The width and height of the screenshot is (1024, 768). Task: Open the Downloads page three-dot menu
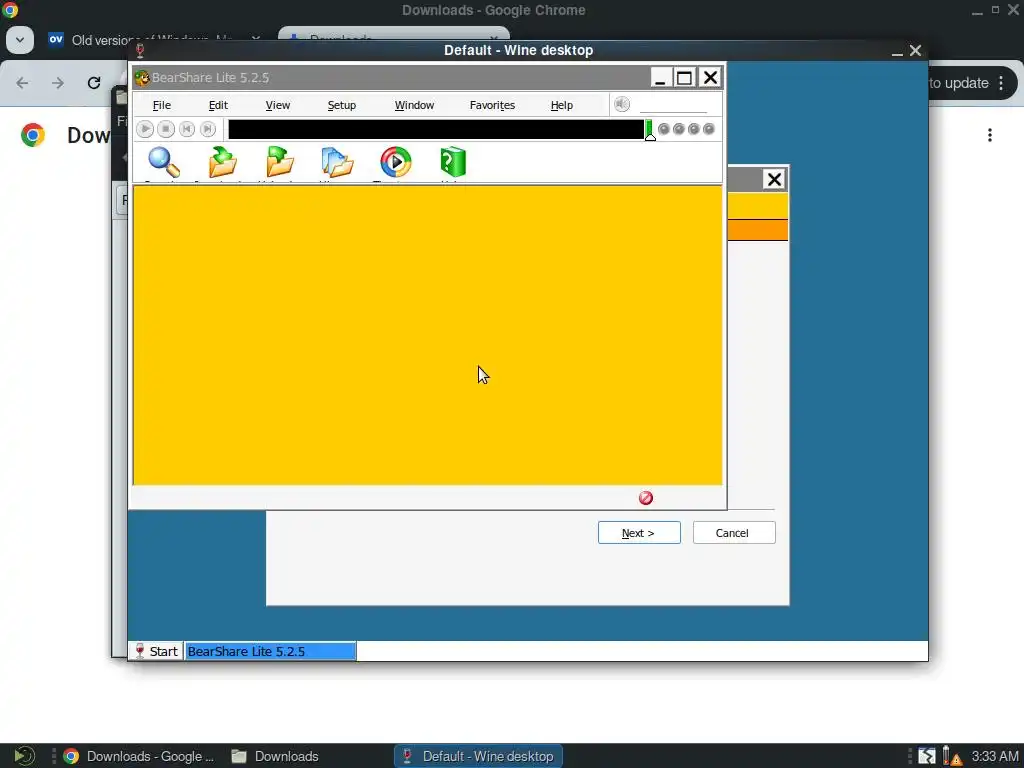[x=990, y=135]
